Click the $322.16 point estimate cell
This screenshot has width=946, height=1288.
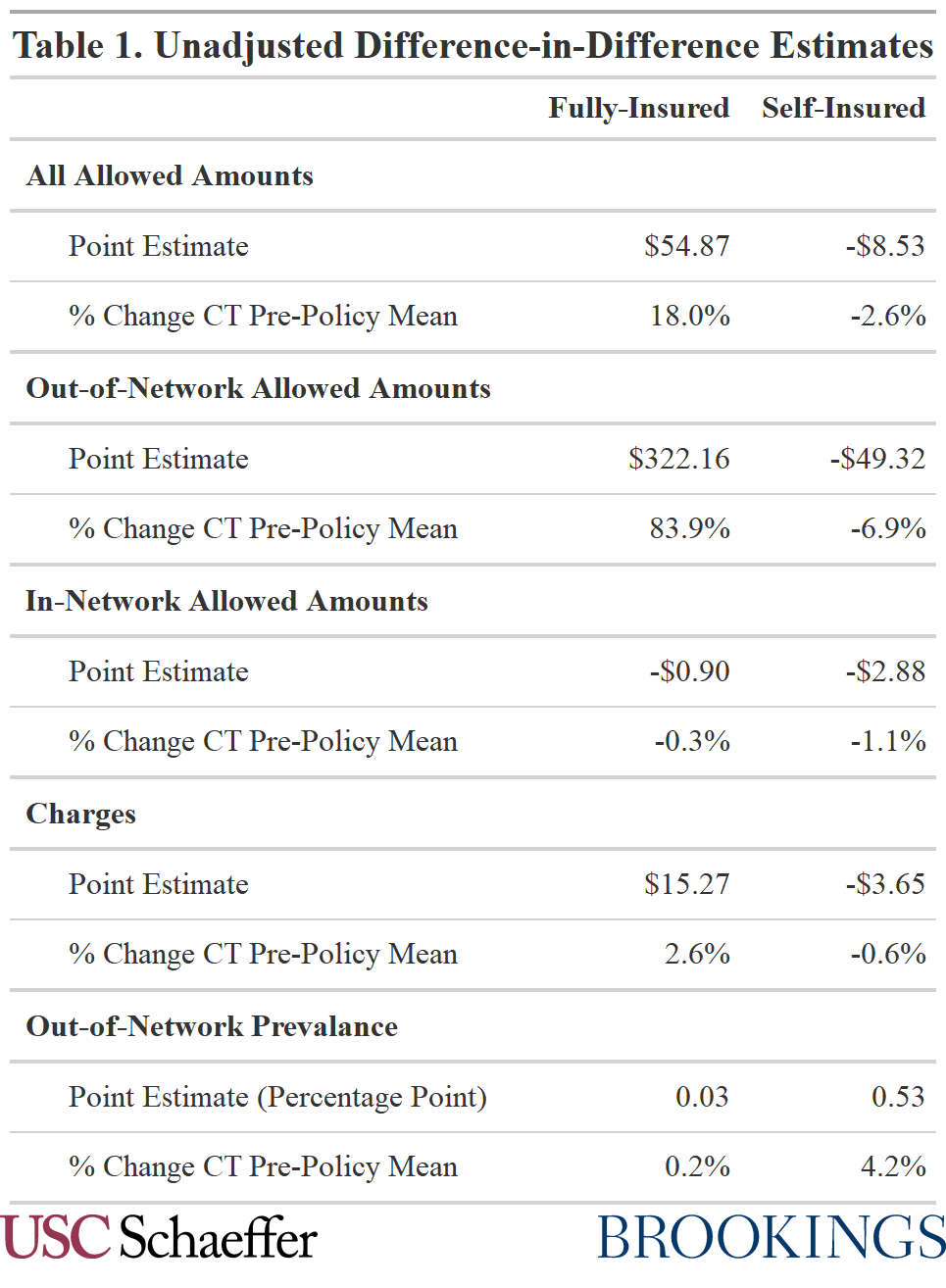point(678,459)
